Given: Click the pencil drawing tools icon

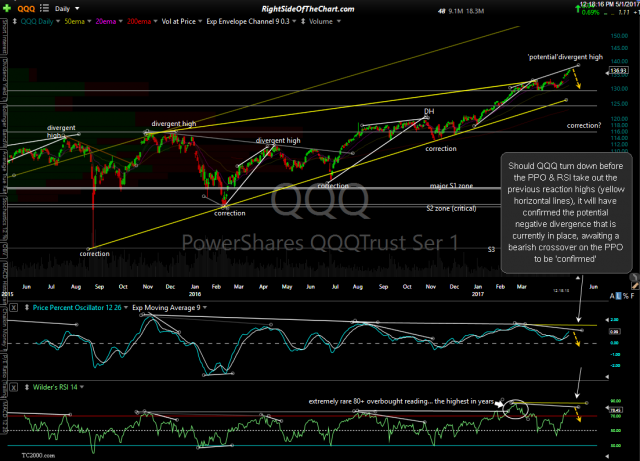Looking at the screenshot, I should point(634,285).
